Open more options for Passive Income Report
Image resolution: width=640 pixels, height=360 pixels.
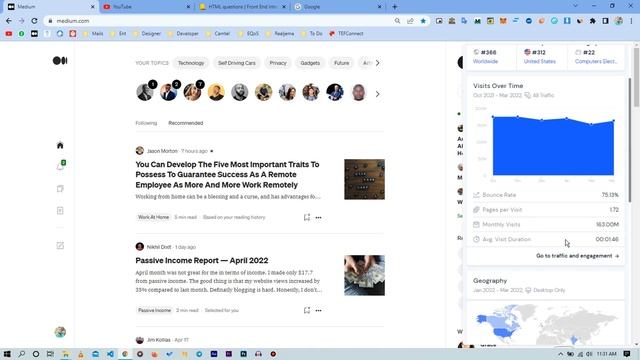tap(318, 311)
